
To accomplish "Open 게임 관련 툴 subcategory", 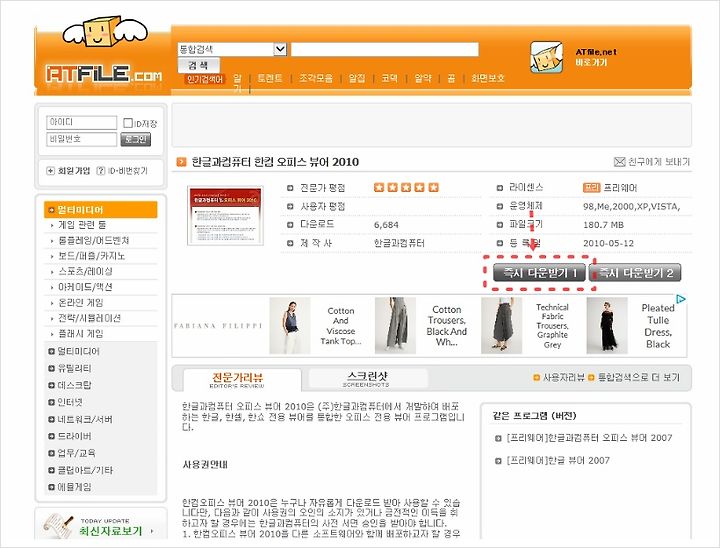I will pyautogui.click(x=82, y=225).
